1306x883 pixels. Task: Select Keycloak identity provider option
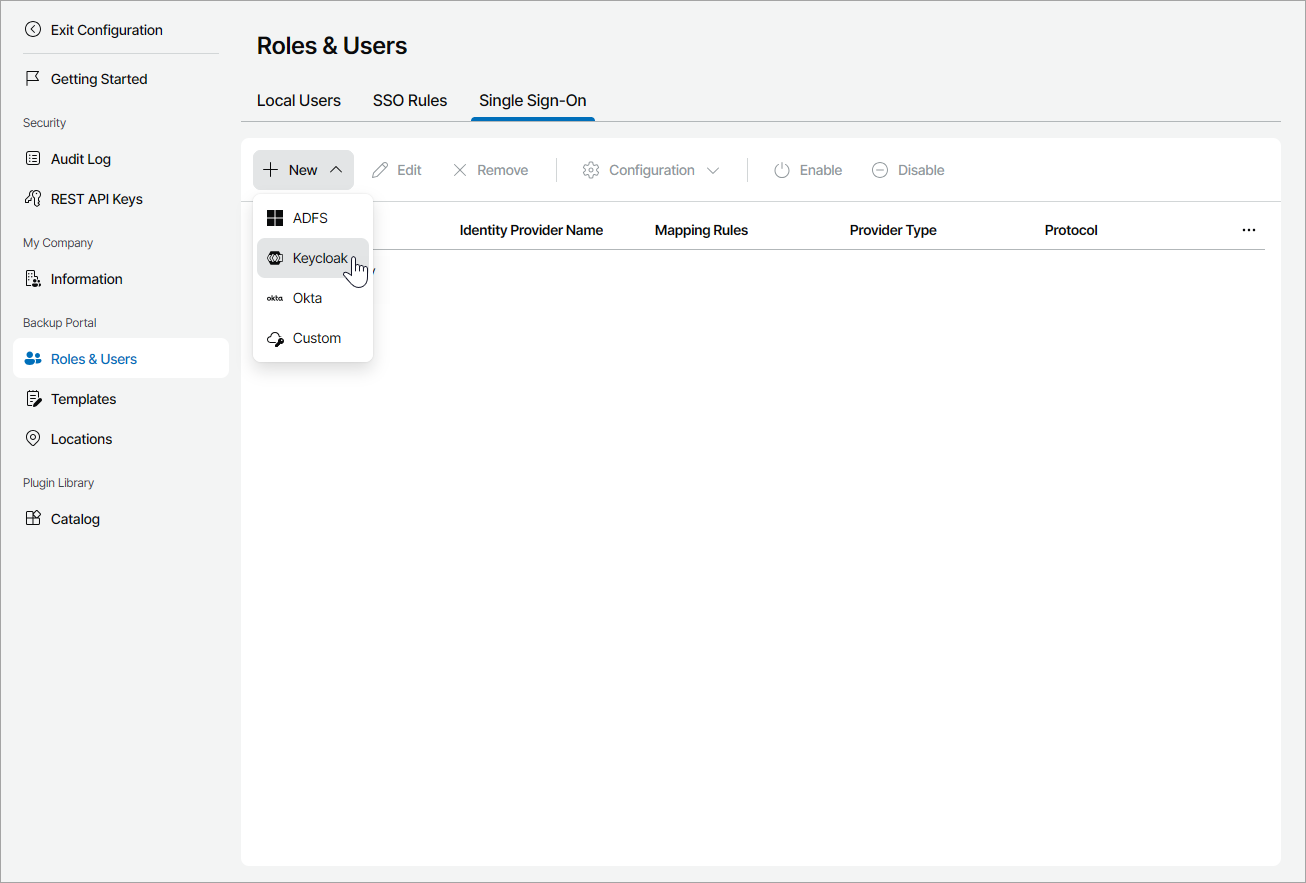point(320,258)
